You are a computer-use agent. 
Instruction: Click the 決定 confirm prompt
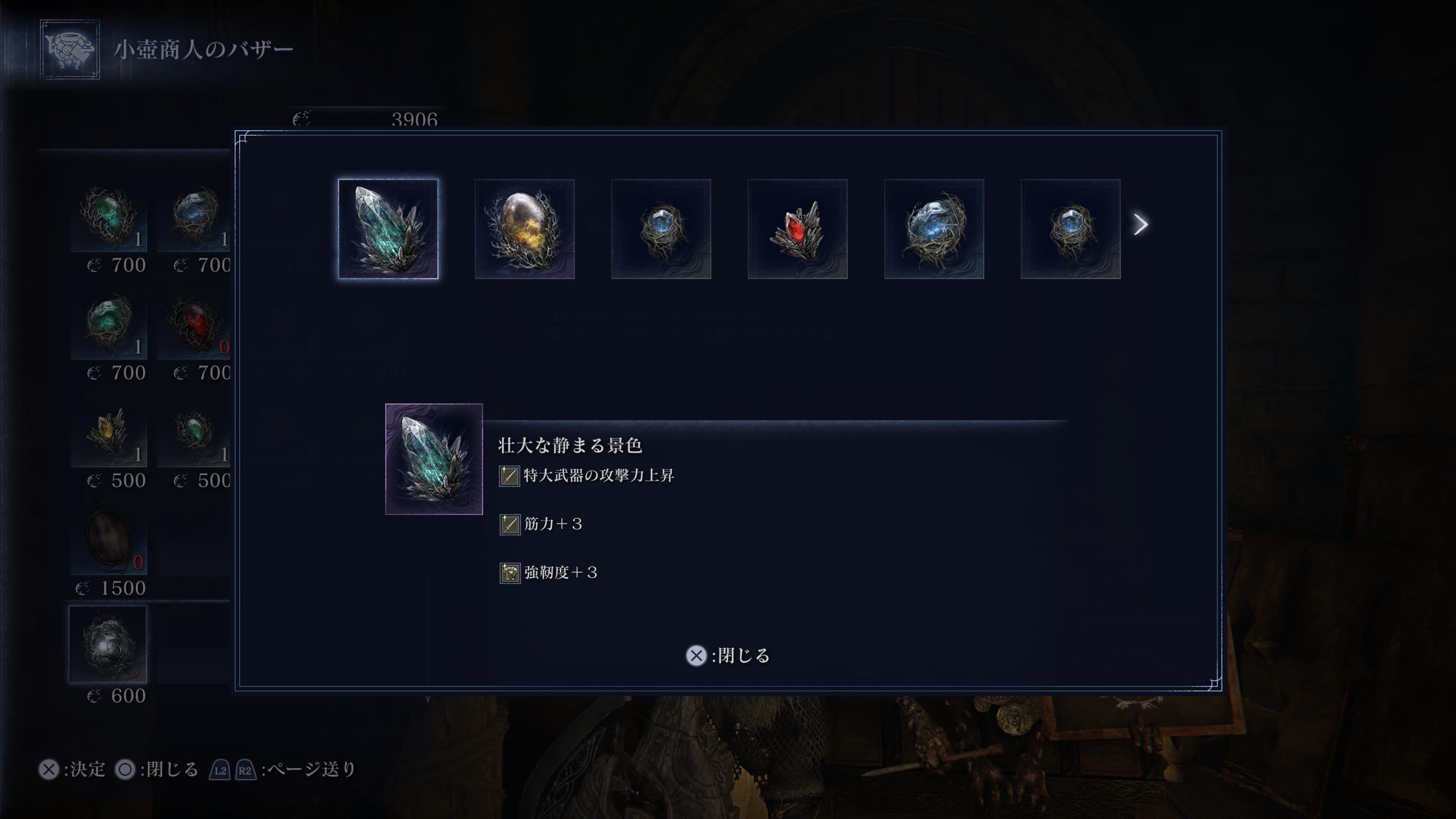pos(72,769)
